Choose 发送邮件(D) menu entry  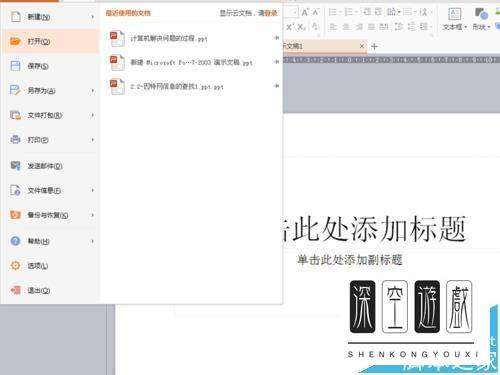click(50, 166)
